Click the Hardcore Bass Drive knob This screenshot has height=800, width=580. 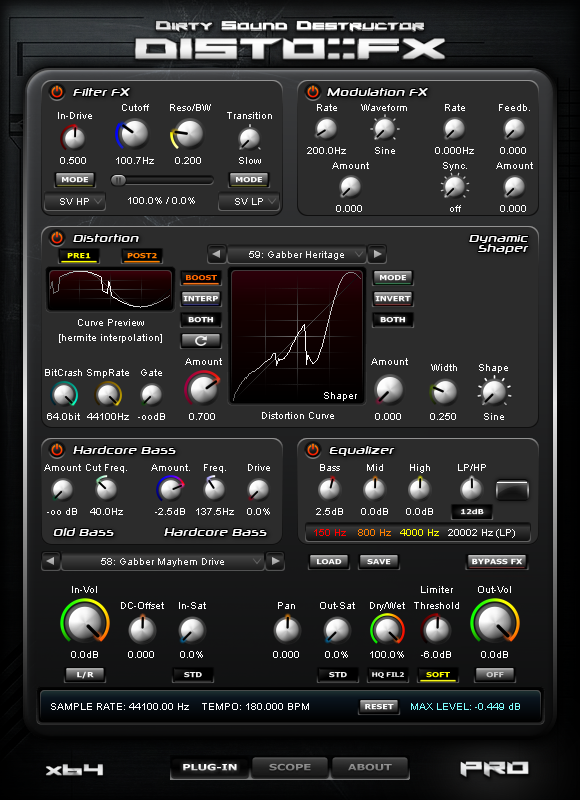[x=258, y=490]
